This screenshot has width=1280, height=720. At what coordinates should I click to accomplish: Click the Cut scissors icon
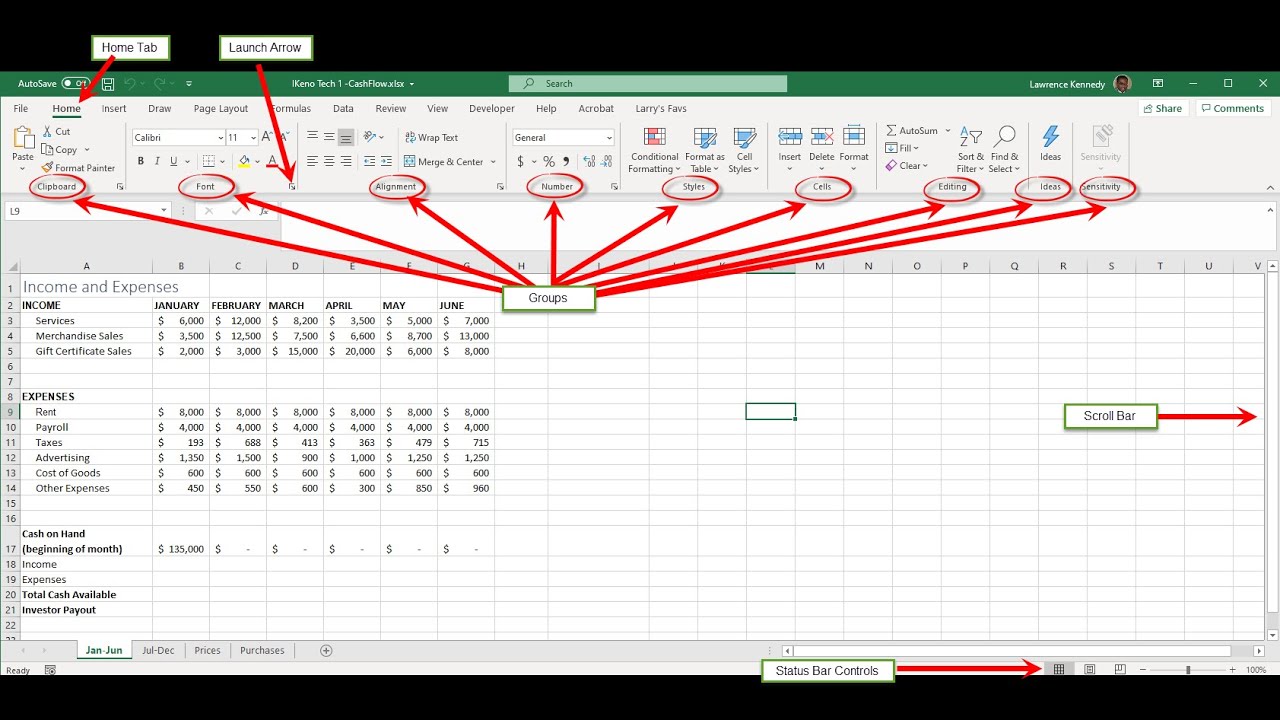pos(47,131)
